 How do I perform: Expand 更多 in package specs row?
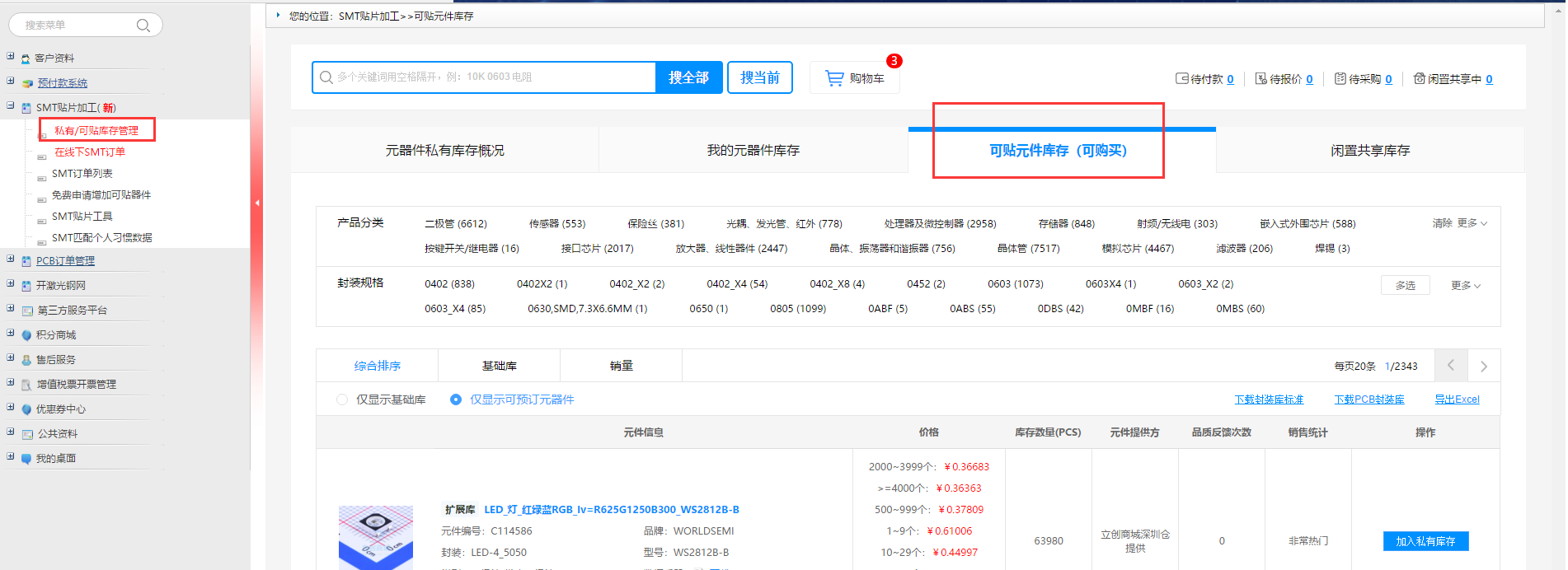[x=1466, y=285]
